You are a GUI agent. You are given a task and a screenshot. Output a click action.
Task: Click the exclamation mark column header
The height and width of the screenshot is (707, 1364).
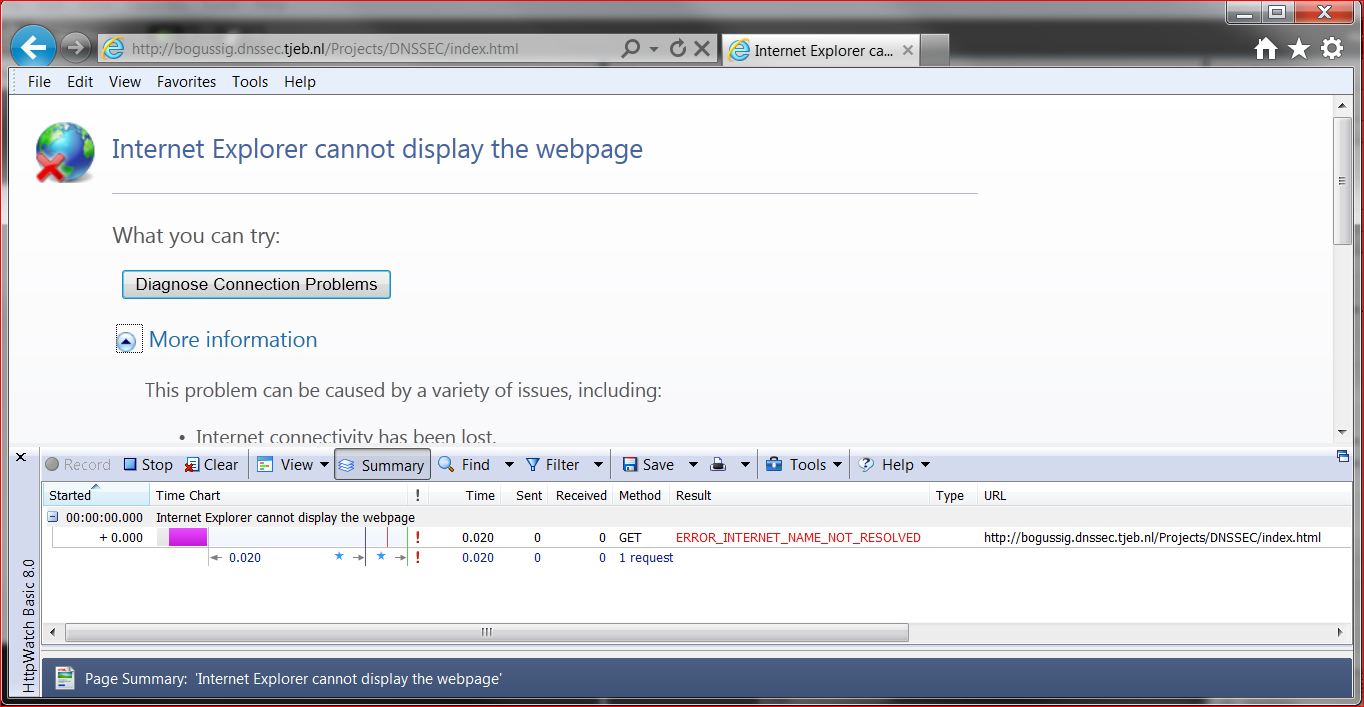417,495
